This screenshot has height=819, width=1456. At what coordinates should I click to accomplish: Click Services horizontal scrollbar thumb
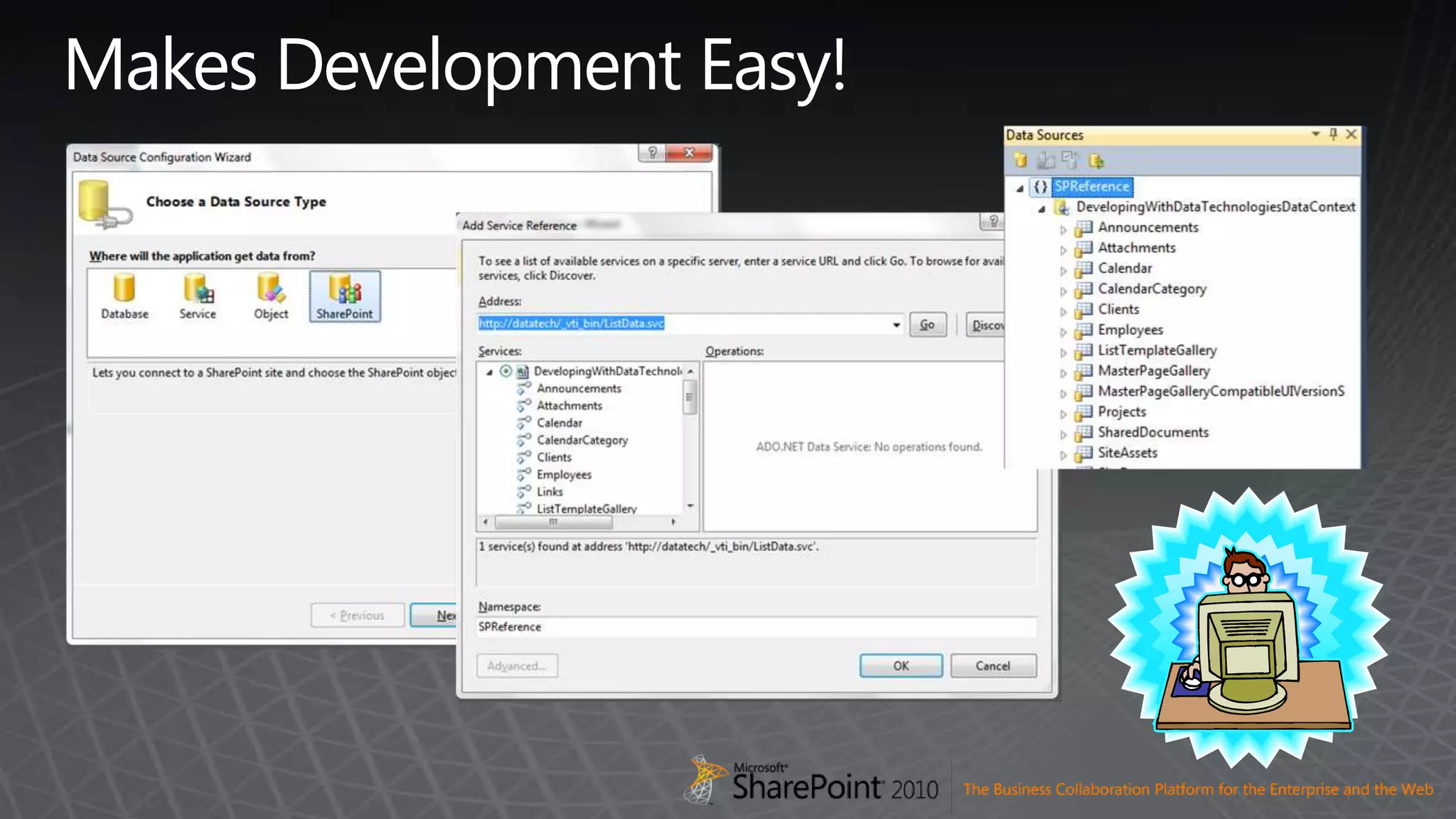click(553, 522)
